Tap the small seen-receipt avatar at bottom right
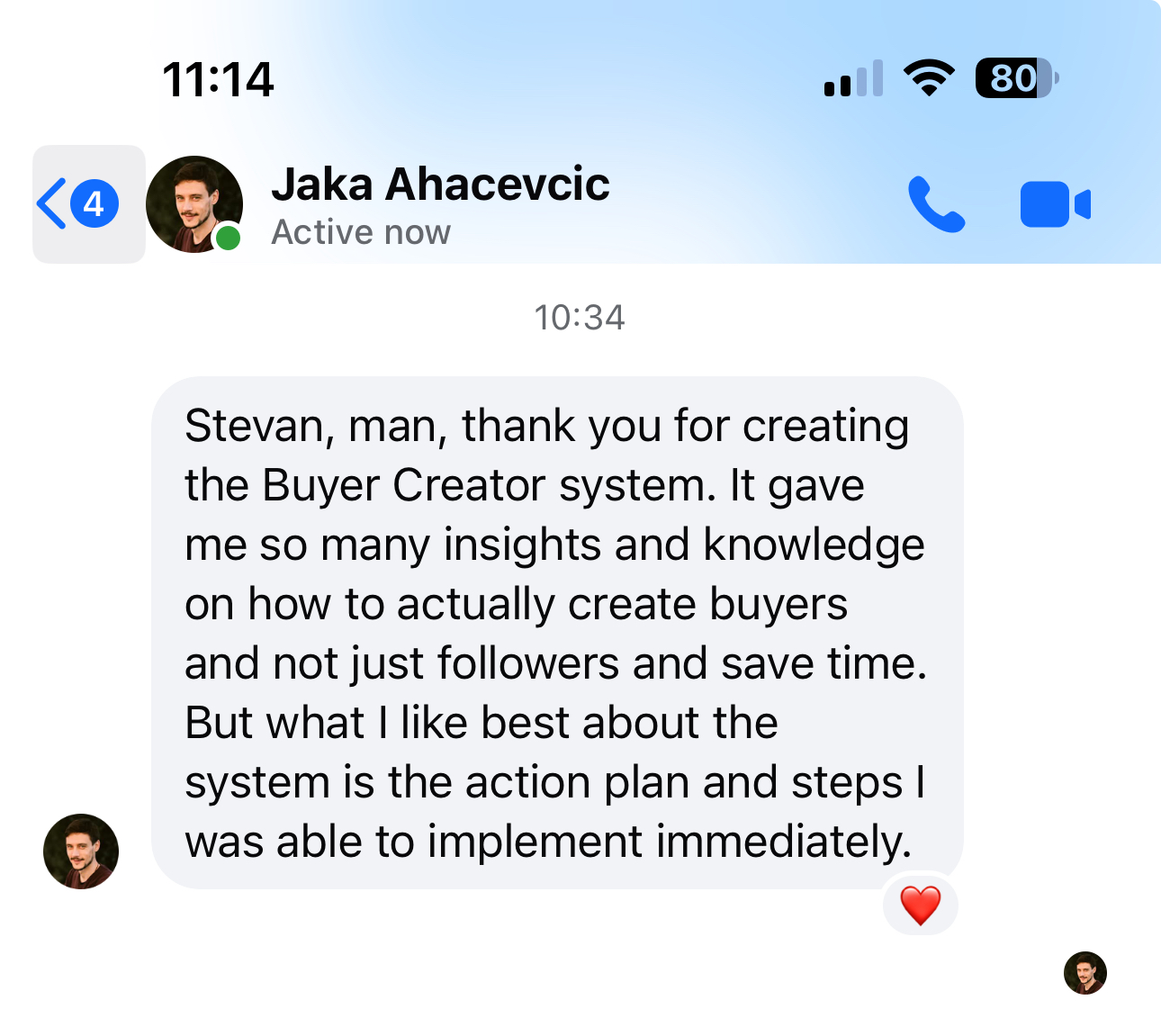 click(x=1085, y=973)
